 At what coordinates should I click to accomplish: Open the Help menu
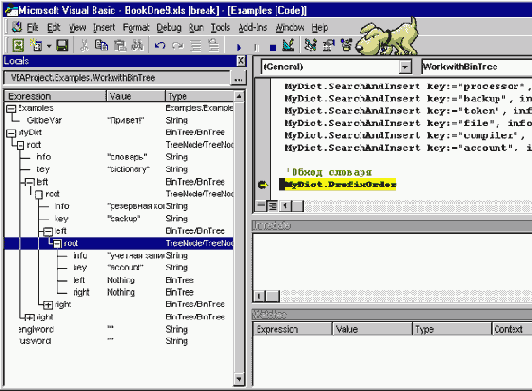pyautogui.click(x=320, y=27)
